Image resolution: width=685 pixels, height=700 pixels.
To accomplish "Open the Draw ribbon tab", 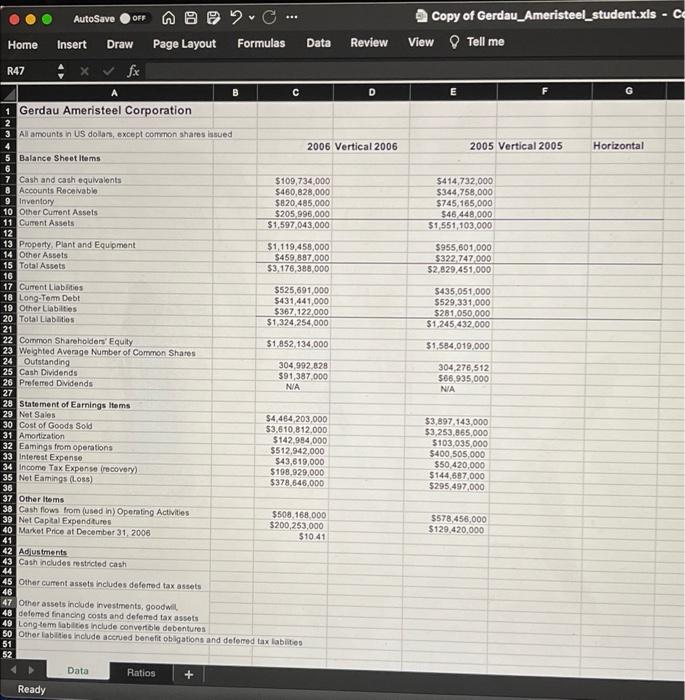I will pyautogui.click(x=120, y=44).
